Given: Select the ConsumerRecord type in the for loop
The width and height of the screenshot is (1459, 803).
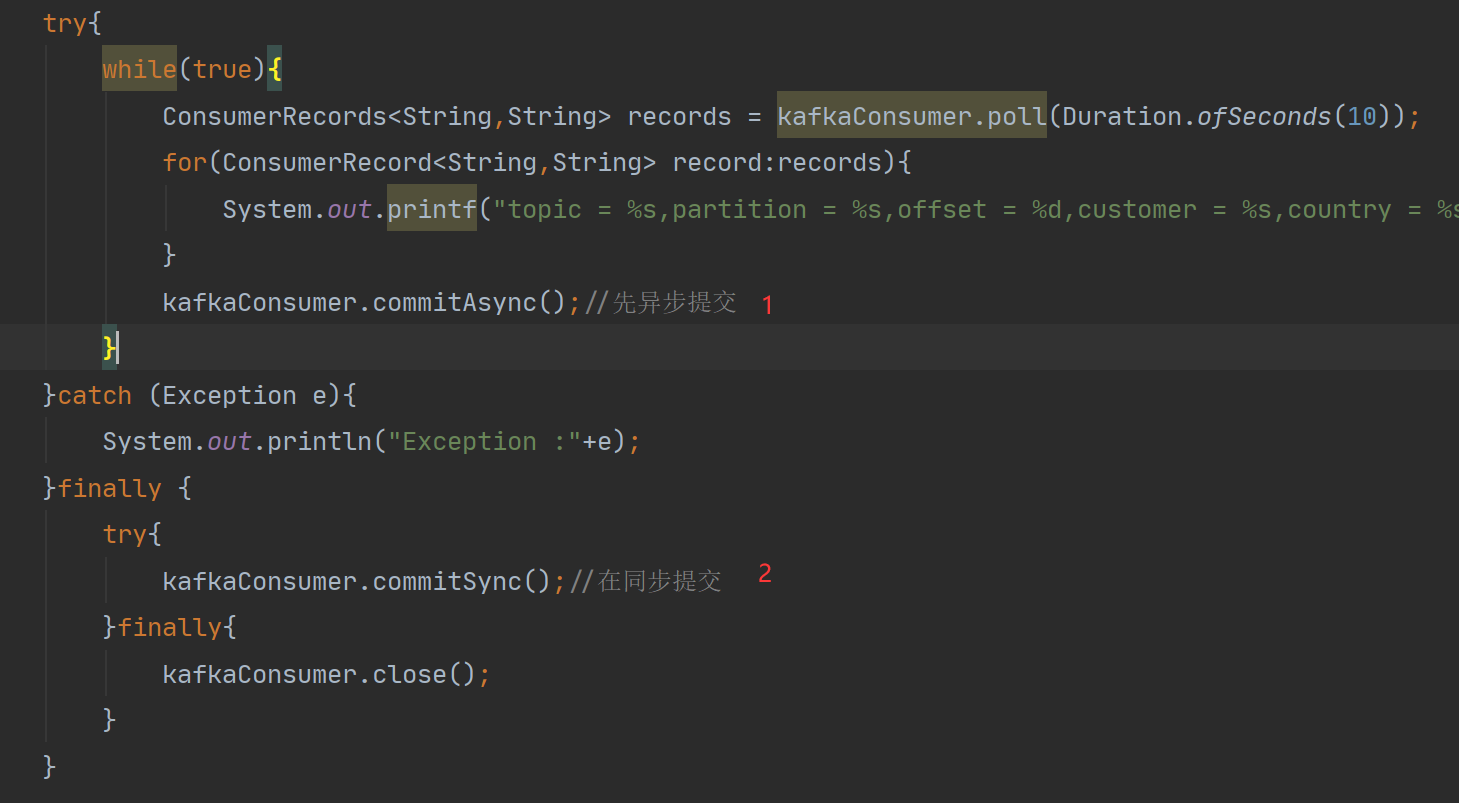Looking at the screenshot, I should [328, 162].
